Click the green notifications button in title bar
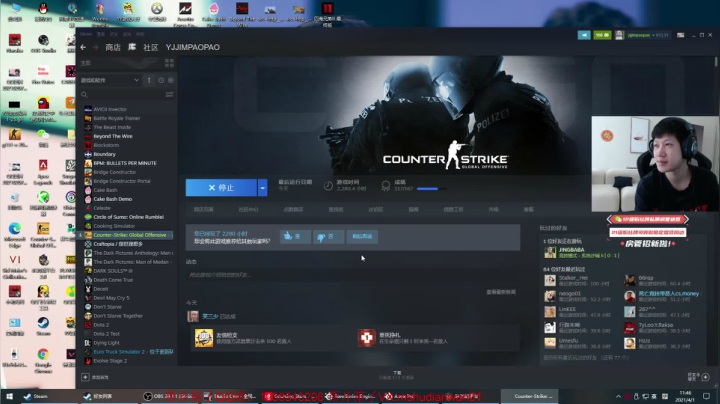Image resolution: width=720 pixels, height=404 pixels. [602, 35]
